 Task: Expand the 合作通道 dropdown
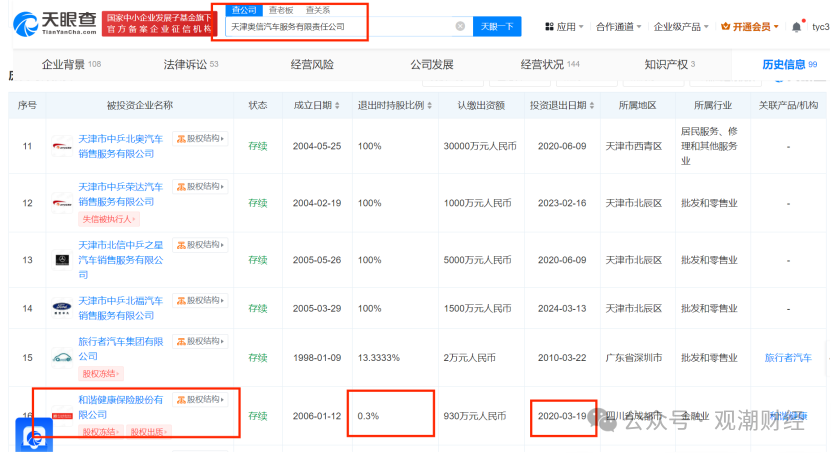tap(618, 26)
